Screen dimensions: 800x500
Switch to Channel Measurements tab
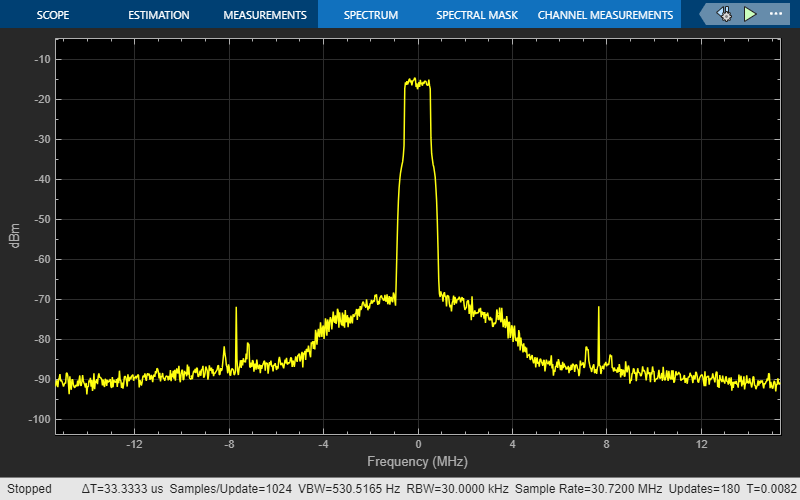[x=605, y=15]
